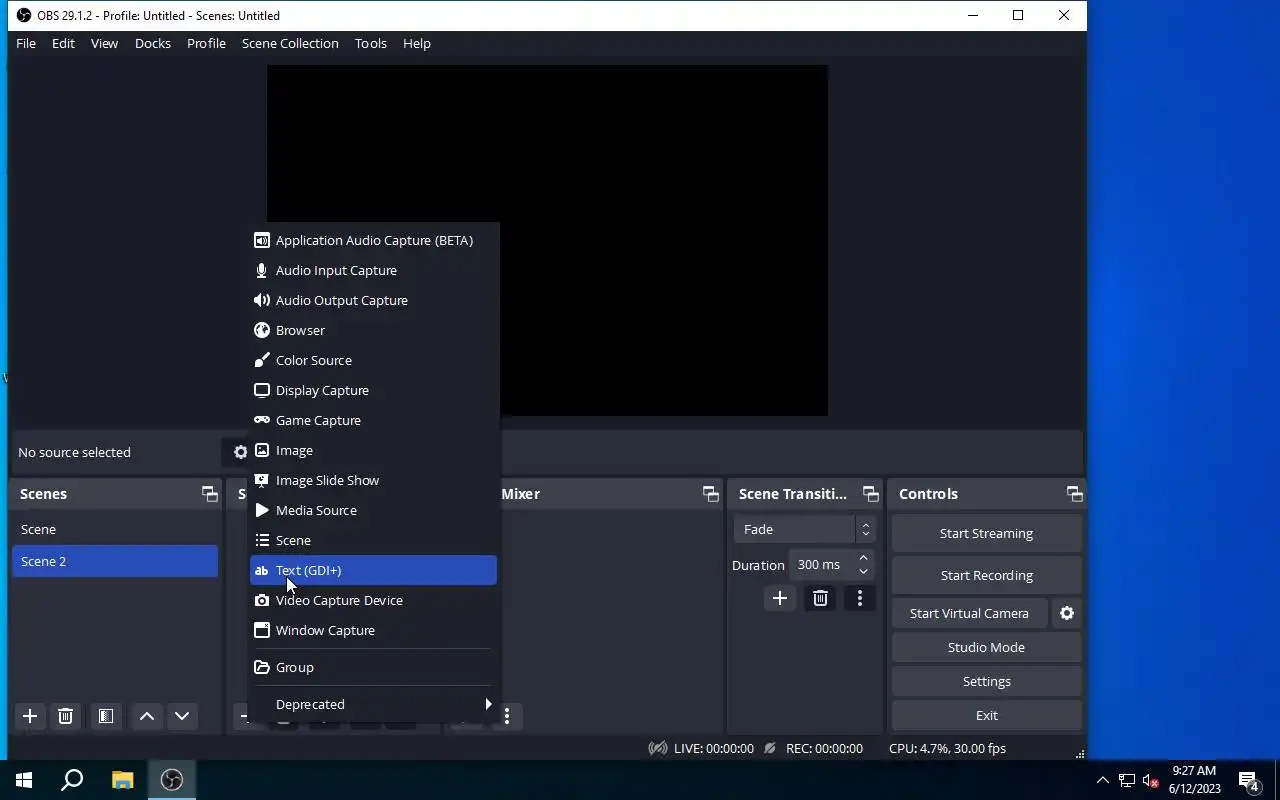
Task: Show hidden system tray icons
Action: 1103,780
